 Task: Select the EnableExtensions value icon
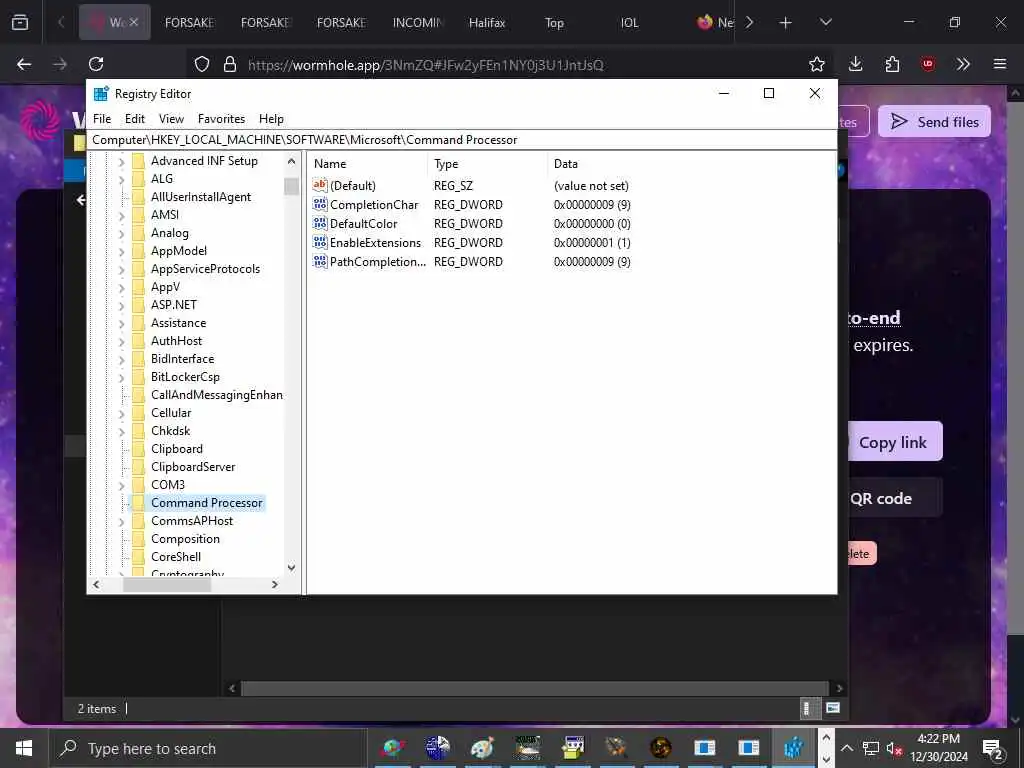(x=320, y=242)
